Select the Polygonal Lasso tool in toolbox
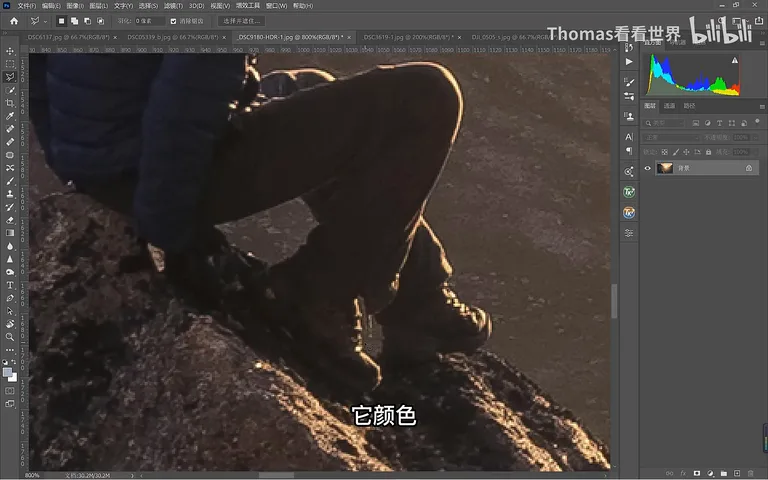The width and height of the screenshot is (768, 480). click(10, 77)
